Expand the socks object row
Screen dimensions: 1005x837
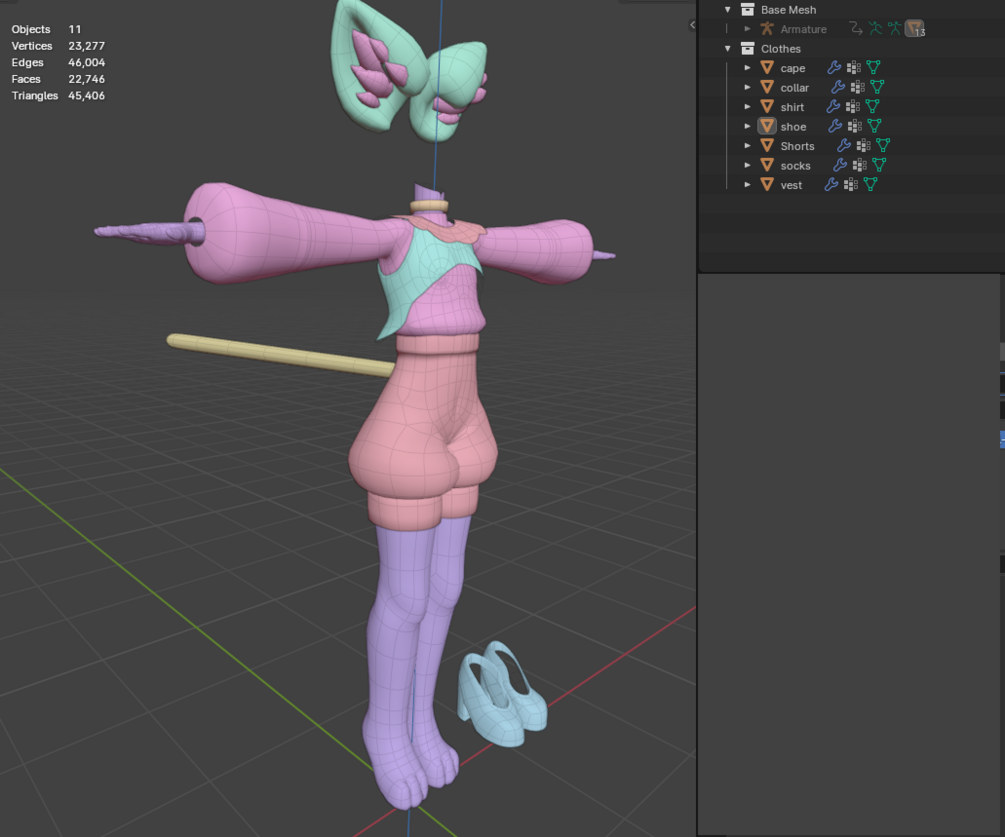click(747, 165)
